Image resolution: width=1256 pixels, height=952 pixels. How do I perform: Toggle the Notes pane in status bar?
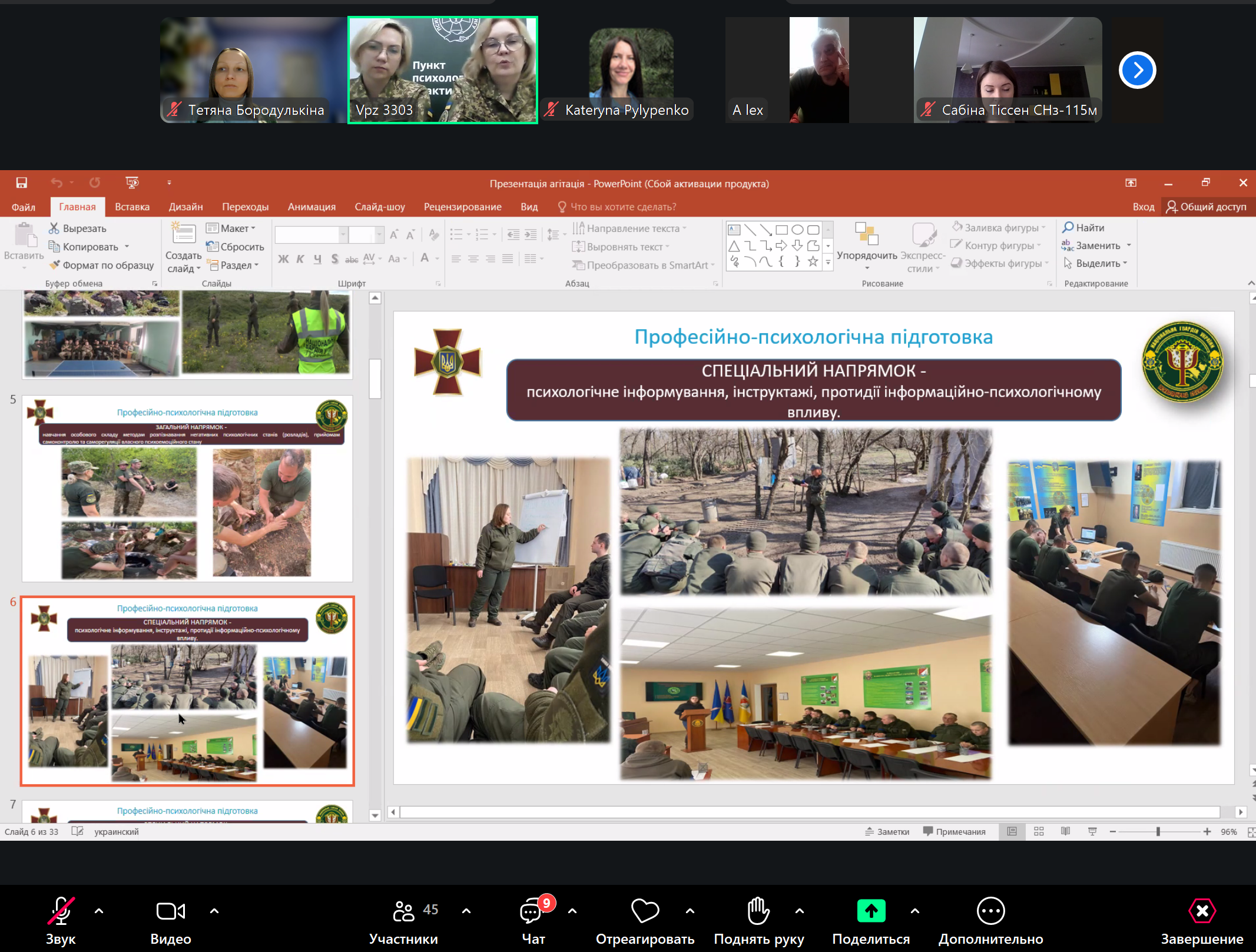point(887,831)
